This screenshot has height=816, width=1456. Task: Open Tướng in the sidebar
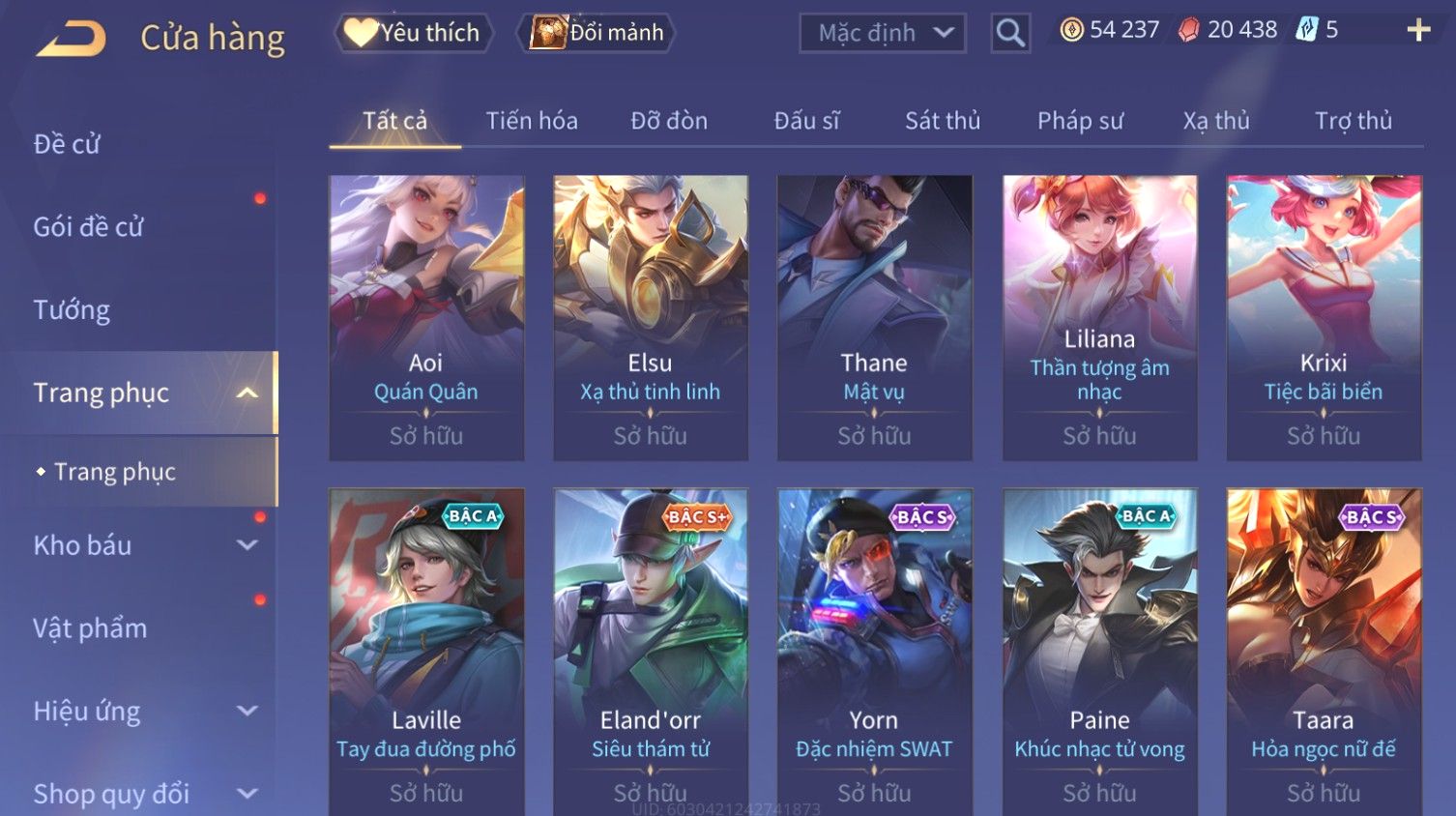pos(72,310)
